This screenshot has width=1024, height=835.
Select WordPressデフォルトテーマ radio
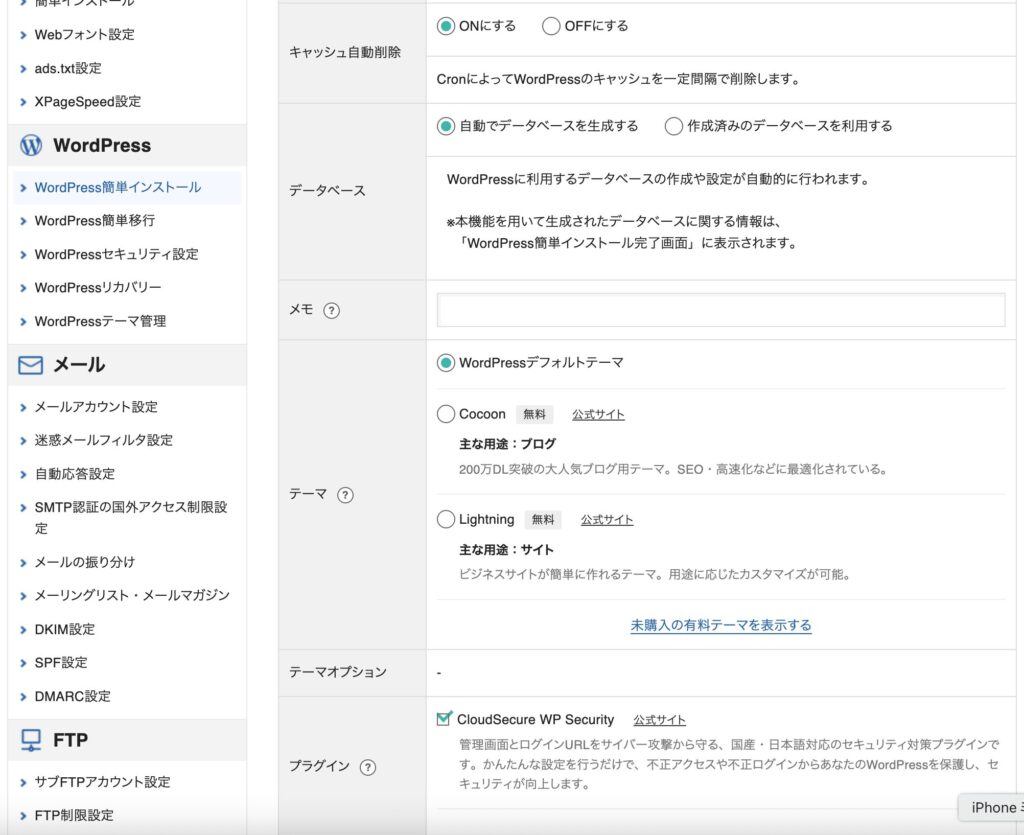tap(445, 363)
